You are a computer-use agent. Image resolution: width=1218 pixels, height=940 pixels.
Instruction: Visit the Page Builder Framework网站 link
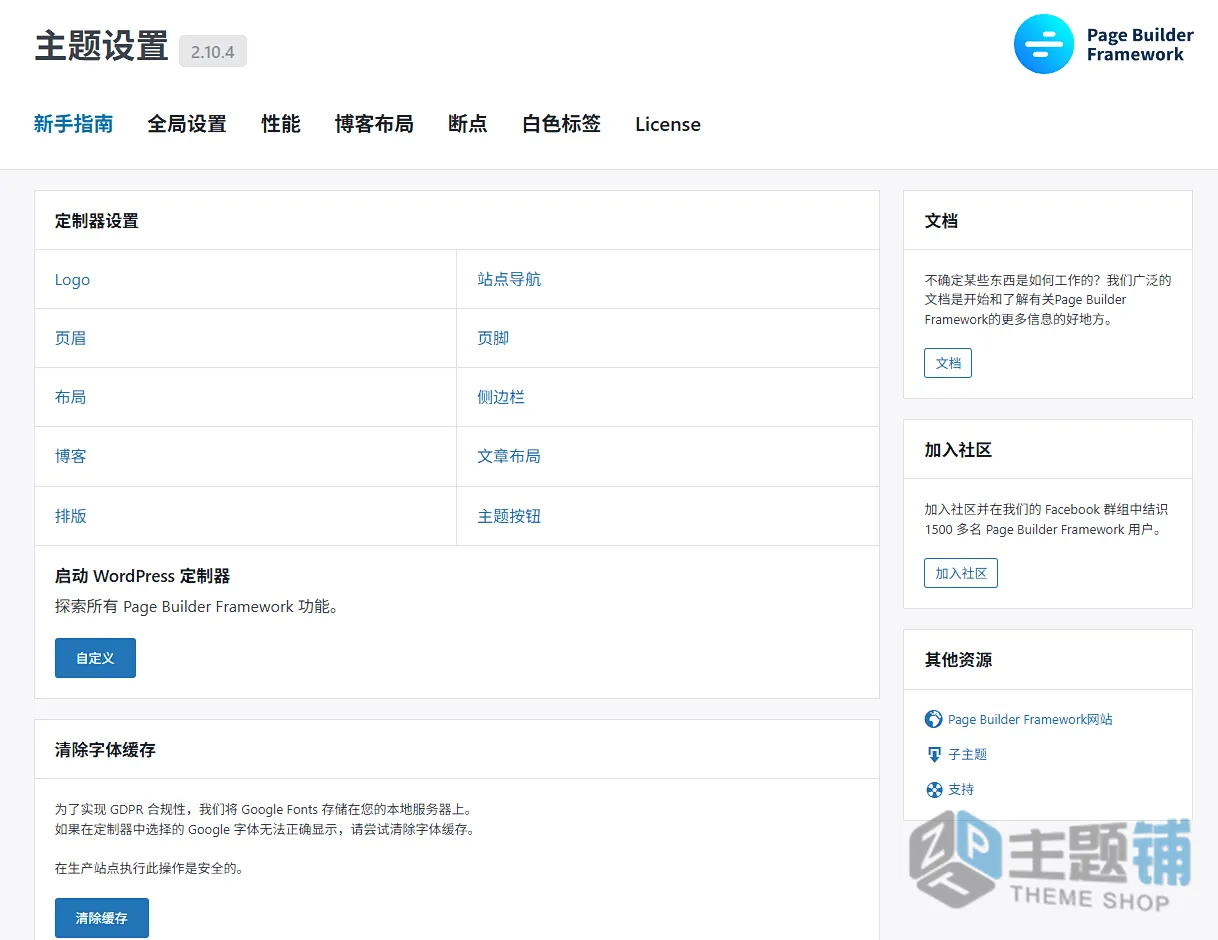(1030, 719)
